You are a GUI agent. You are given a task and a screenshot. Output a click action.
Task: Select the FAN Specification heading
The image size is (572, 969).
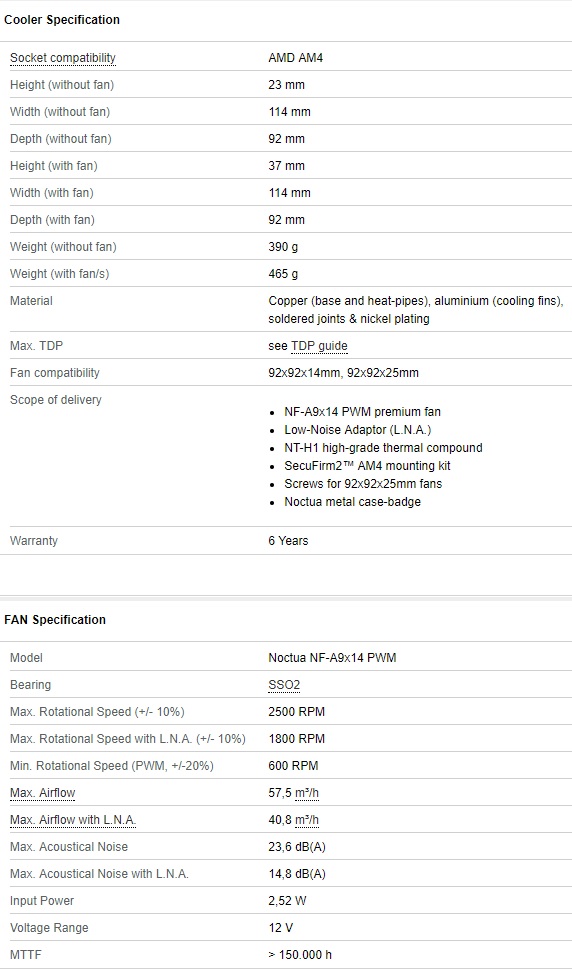coord(55,620)
